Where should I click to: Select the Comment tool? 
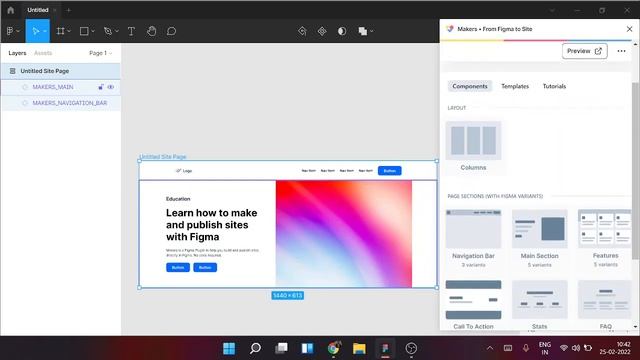point(171,31)
